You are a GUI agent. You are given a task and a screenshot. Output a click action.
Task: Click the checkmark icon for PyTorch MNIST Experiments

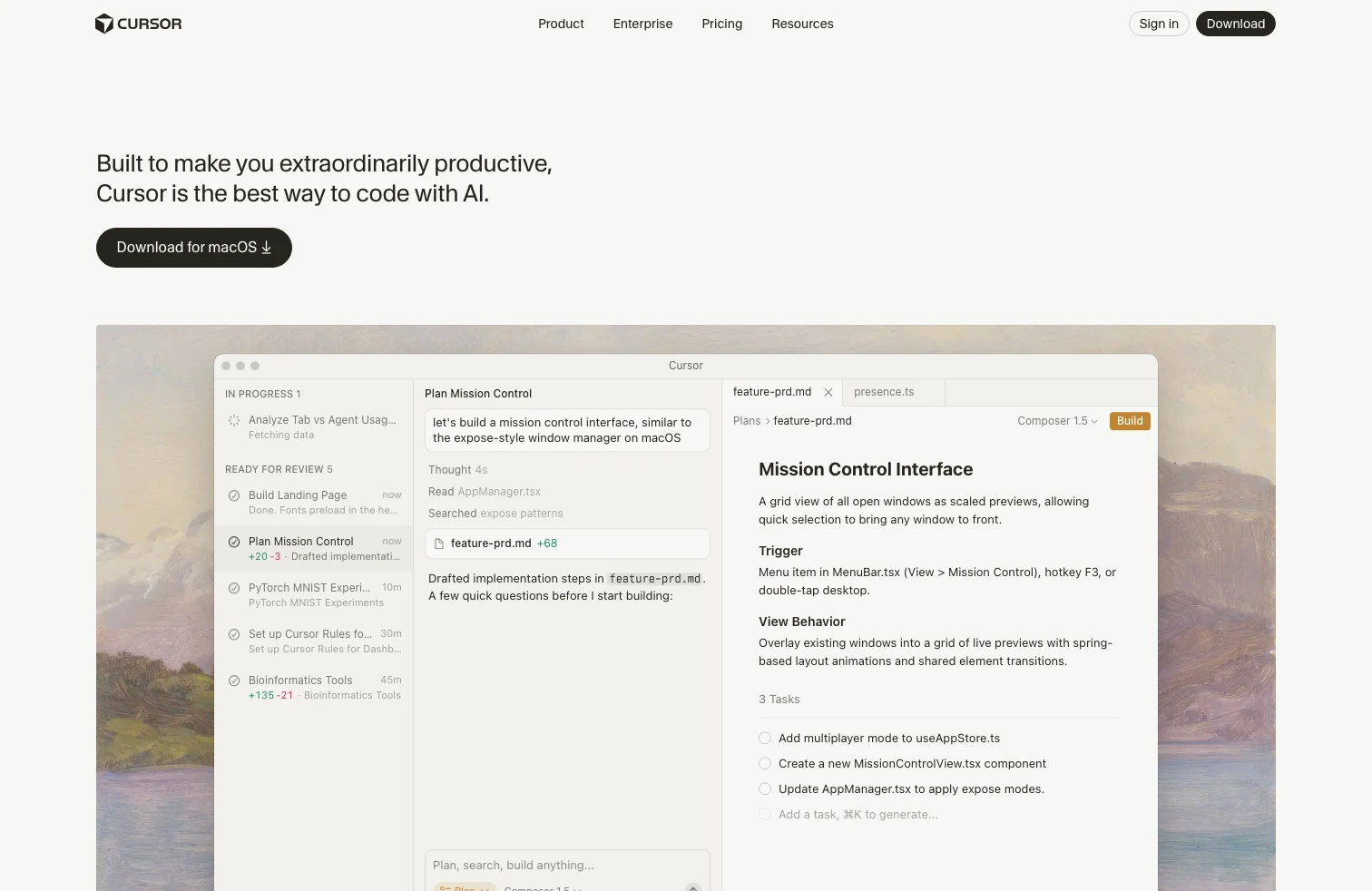tap(234, 588)
